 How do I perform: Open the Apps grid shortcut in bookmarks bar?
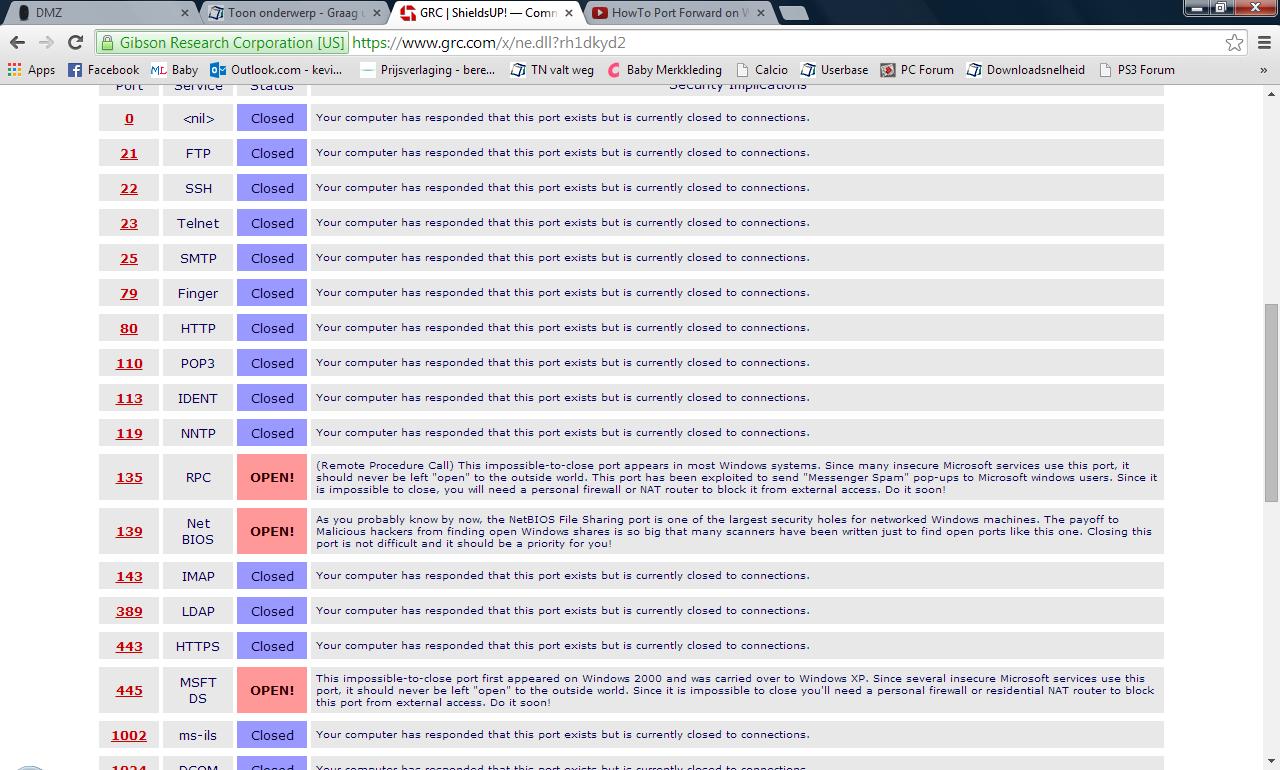click(31, 70)
